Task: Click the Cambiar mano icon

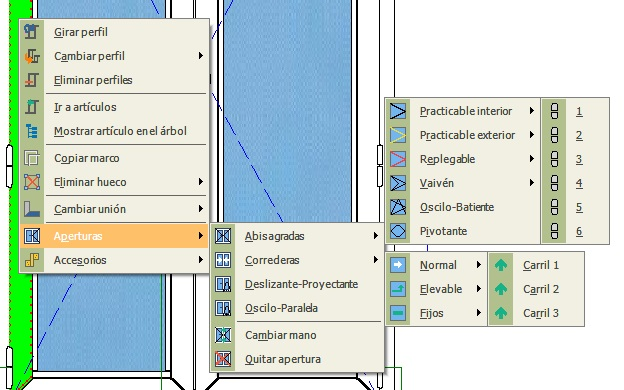Action: 223,335
